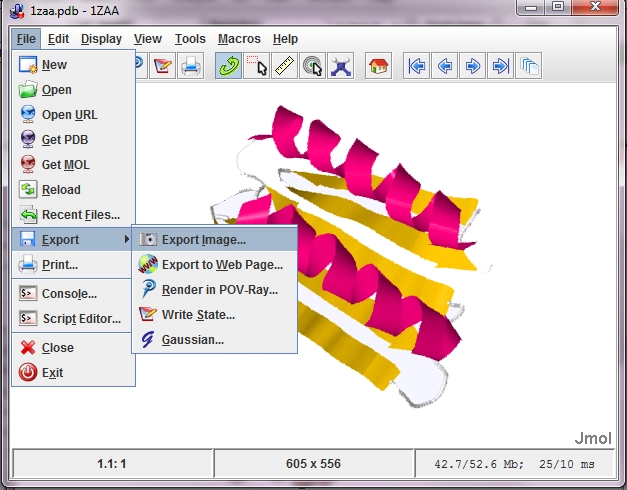This screenshot has height=490, width=627.
Task: Click the Export Image camera icon
Action: point(148,239)
